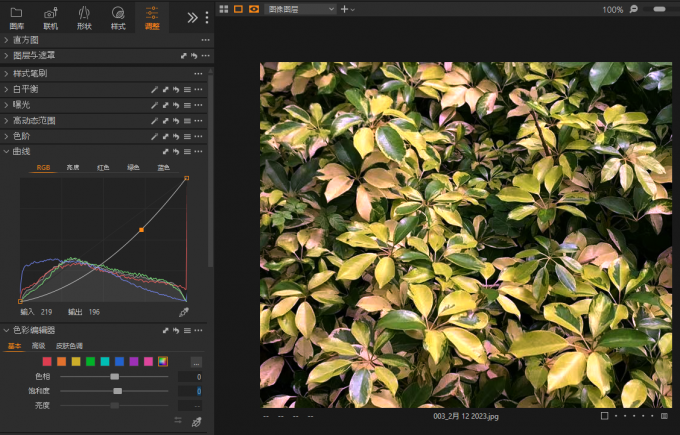Click copy-apply arrow in 曝光 row
Image resolution: width=680 pixels, height=435 pixels.
166,105
